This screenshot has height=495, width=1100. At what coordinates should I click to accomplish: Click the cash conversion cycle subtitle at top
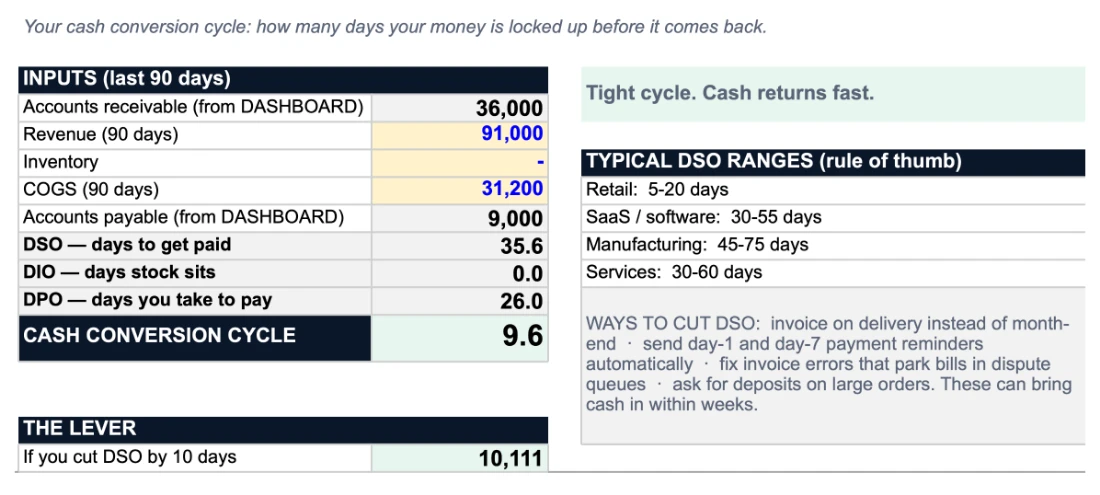[x=396, y=27]
